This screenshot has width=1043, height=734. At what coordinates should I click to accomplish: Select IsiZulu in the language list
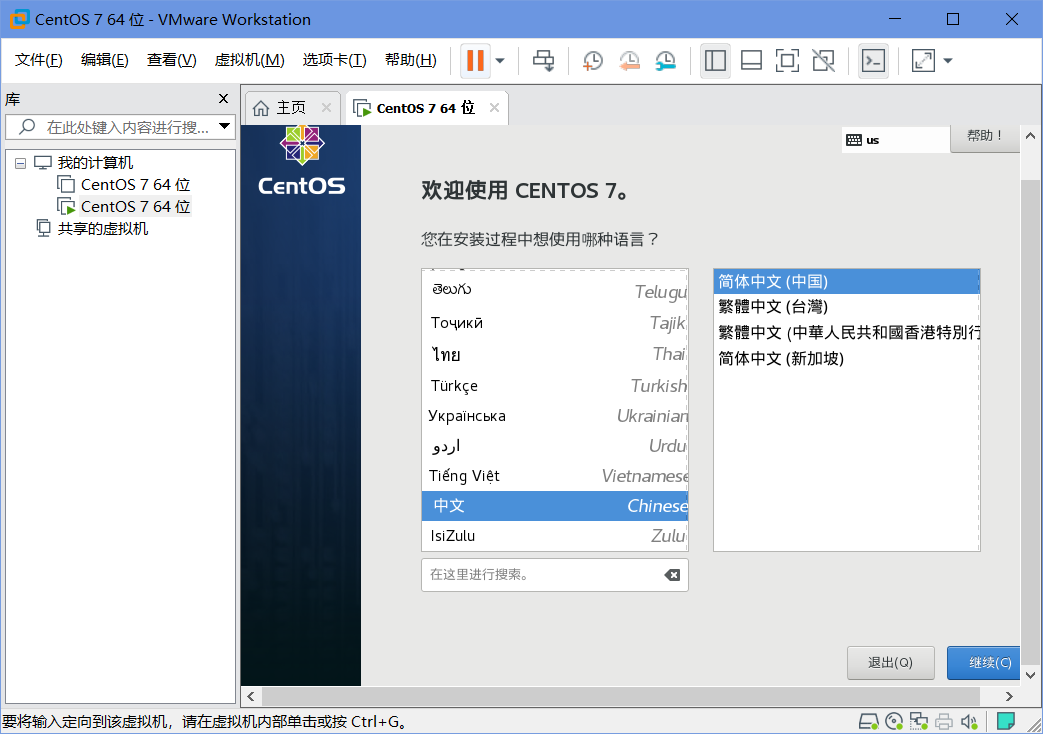[555, 536]
